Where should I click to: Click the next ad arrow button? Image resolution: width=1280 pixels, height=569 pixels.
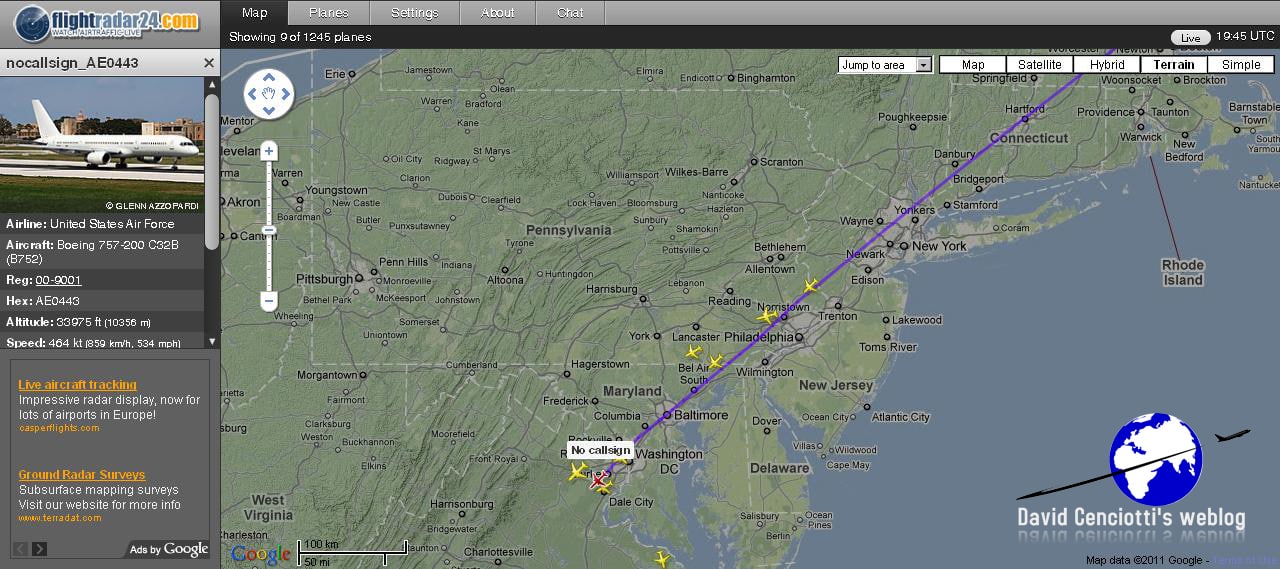click(40, 549)
